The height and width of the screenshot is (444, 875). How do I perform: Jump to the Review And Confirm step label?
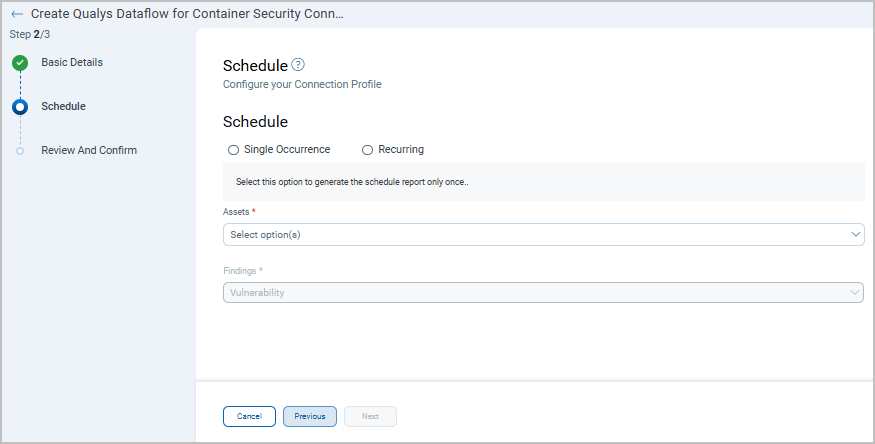pyautogui.click(x=89, y=150)
